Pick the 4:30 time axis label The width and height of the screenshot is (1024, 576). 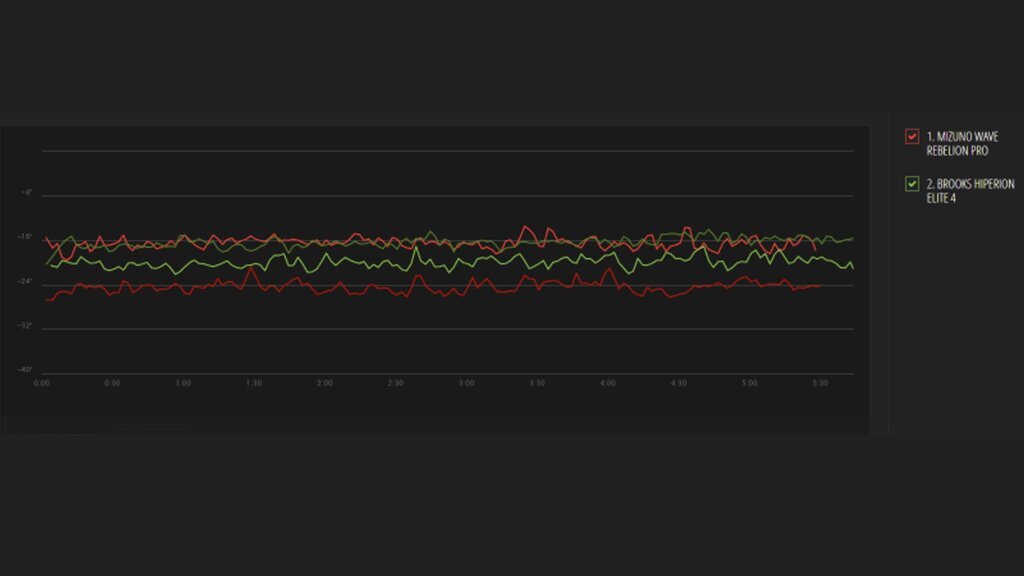(678, 382)
